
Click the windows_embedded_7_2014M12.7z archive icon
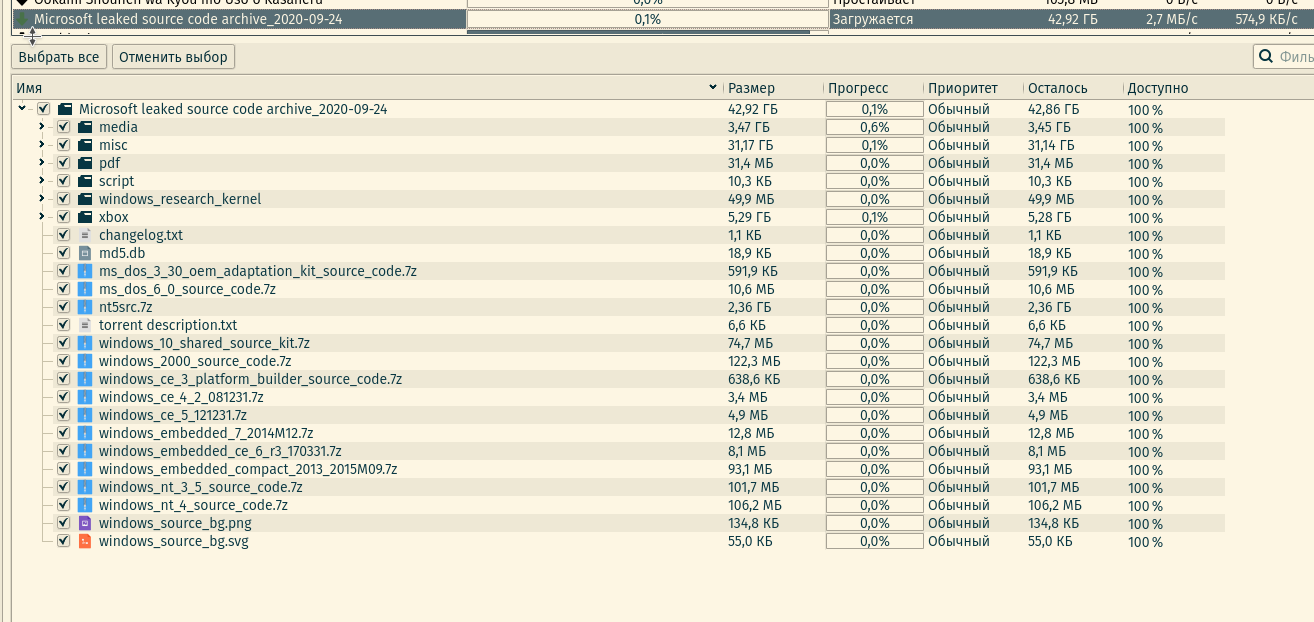(85, 433)
